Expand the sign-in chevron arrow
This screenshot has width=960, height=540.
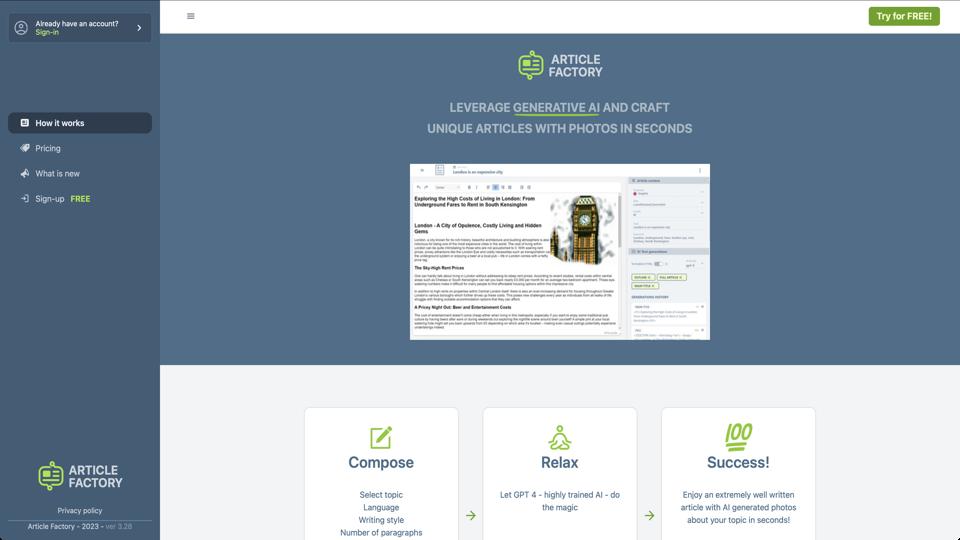(139, 28)
